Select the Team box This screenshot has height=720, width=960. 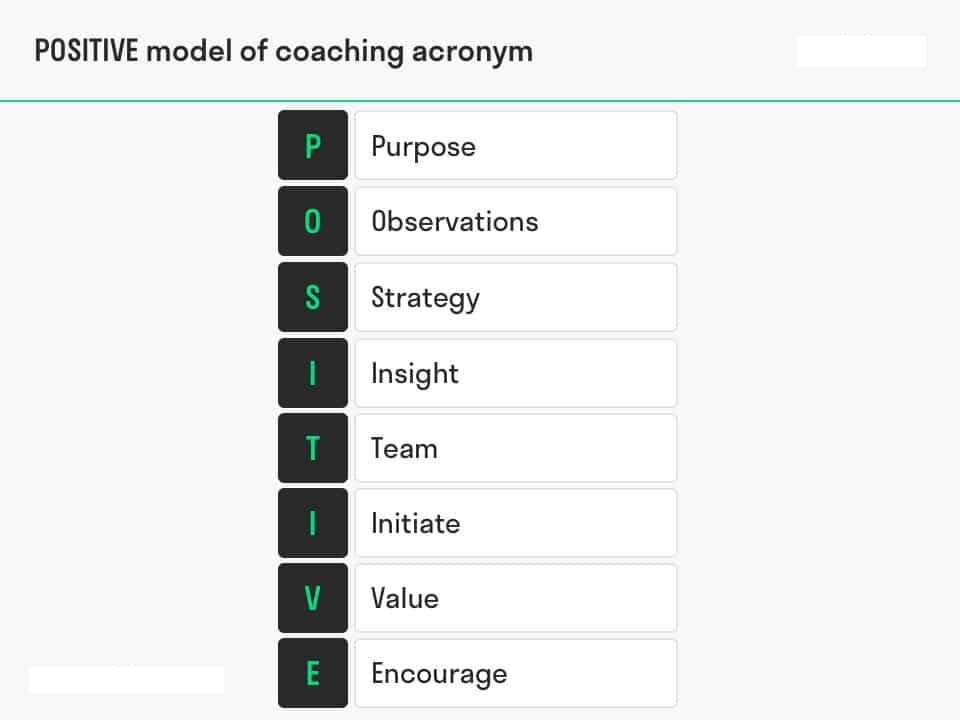coord(516,448)
